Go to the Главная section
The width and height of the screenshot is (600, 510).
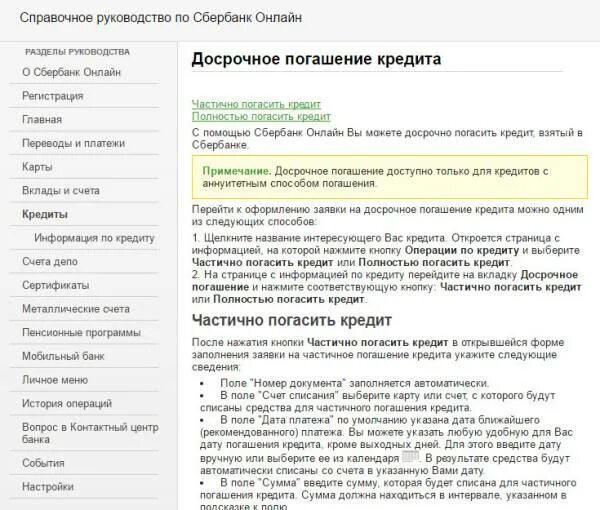(42, 120)
